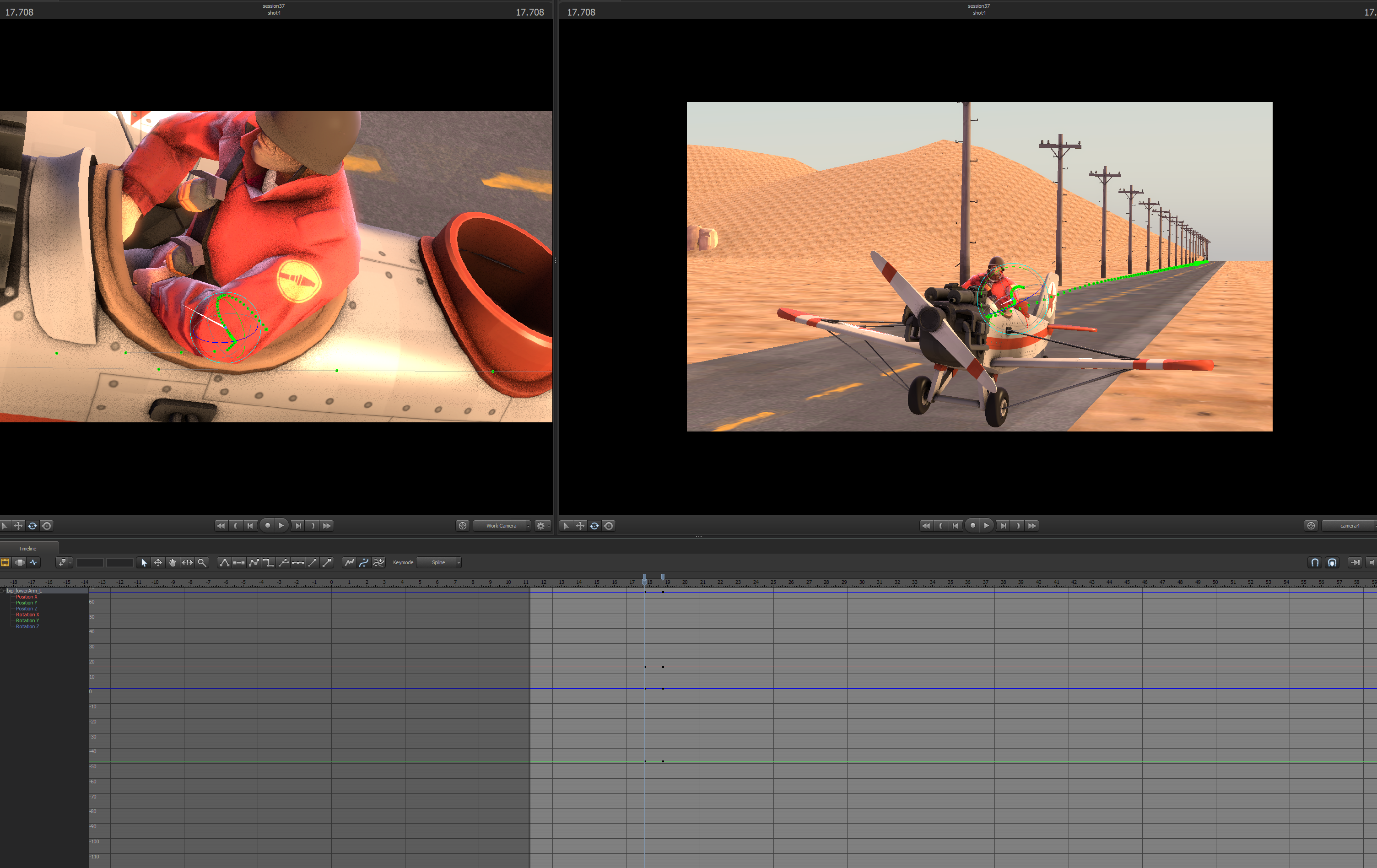1377x868 pixels.
Task: Select the Rotation Z channel
Action: tap(27, 627)
